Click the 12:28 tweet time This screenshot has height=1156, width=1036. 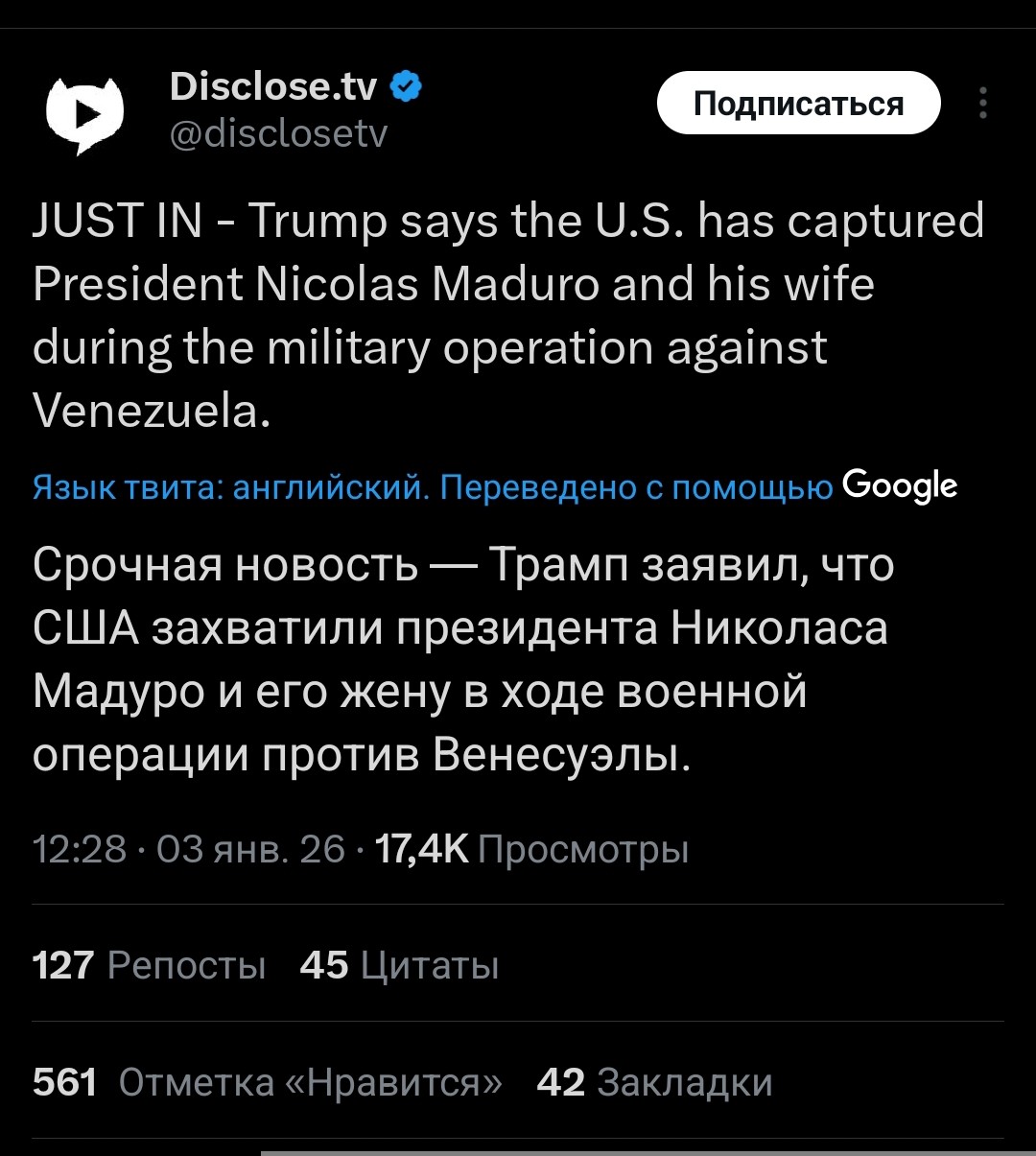[x=79, y=849]
